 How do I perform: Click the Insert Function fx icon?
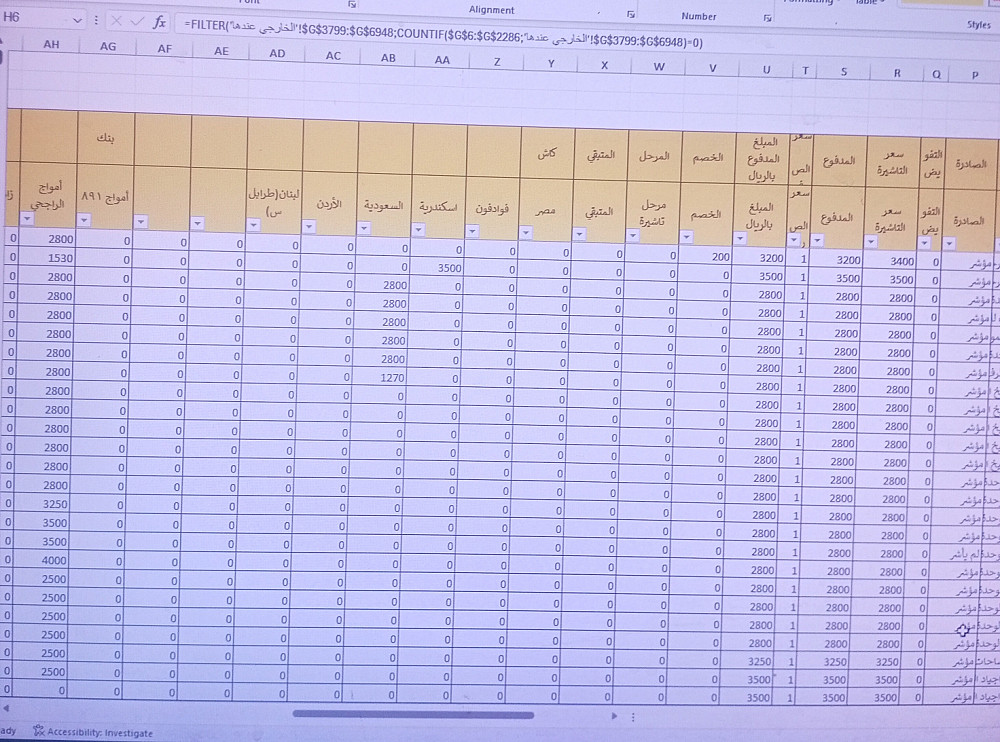point(159,22)
